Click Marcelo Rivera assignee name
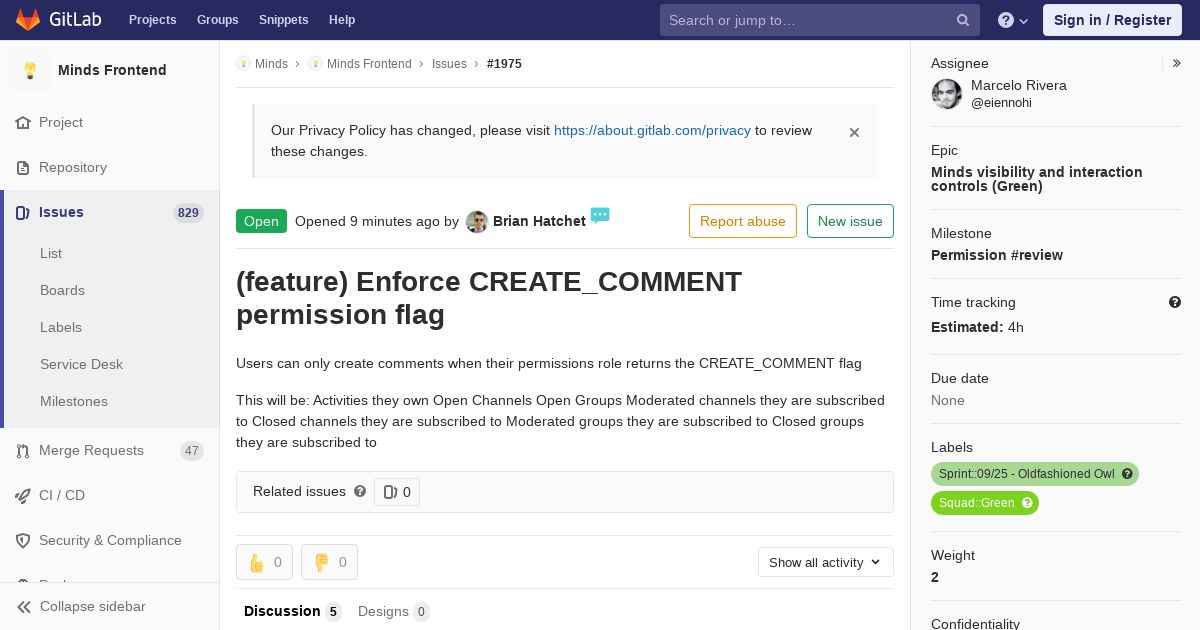Screen dimensions: 1200x630 click(x=1019, y=86)
